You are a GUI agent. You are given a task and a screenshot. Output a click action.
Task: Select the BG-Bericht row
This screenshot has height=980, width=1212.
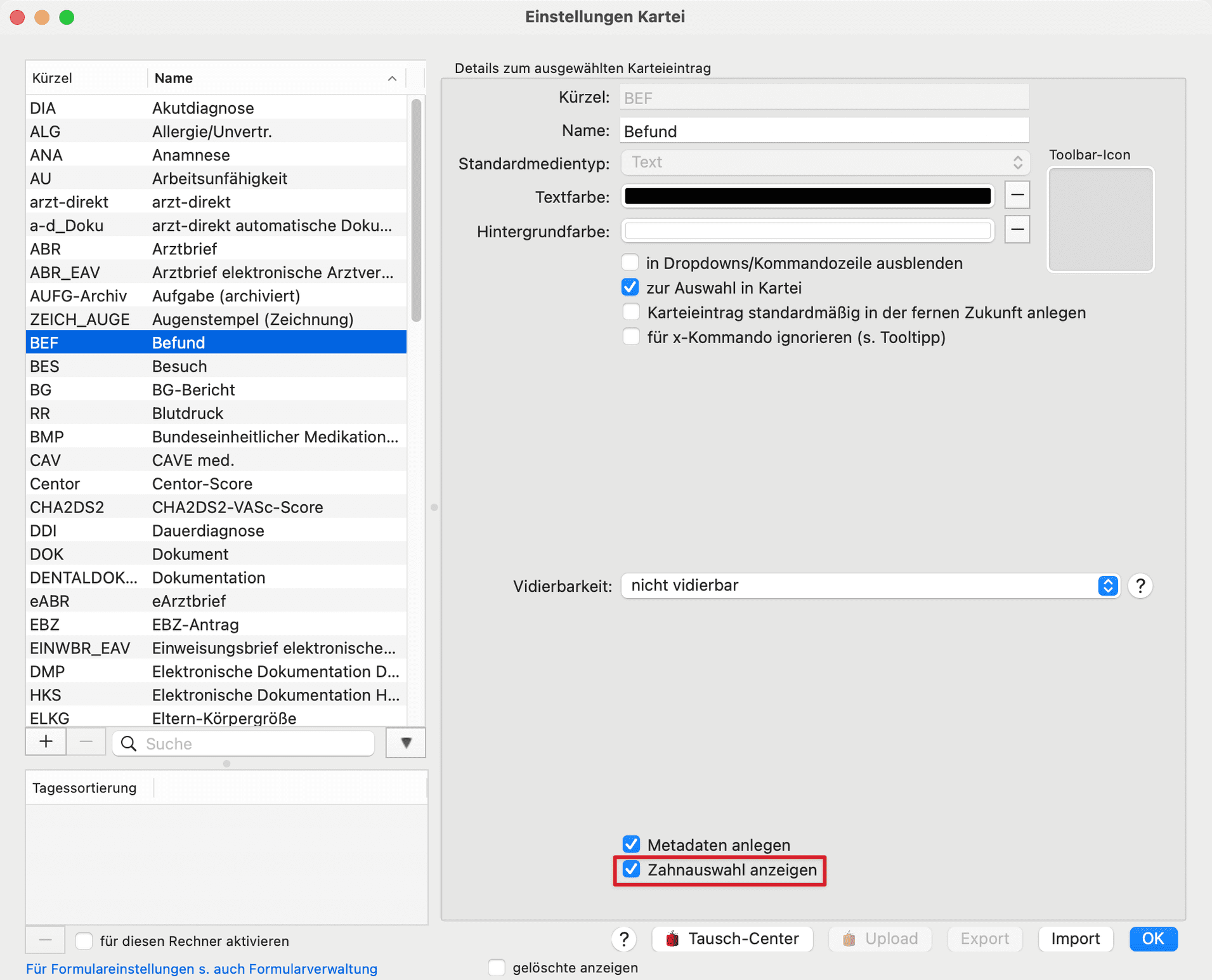216,389
